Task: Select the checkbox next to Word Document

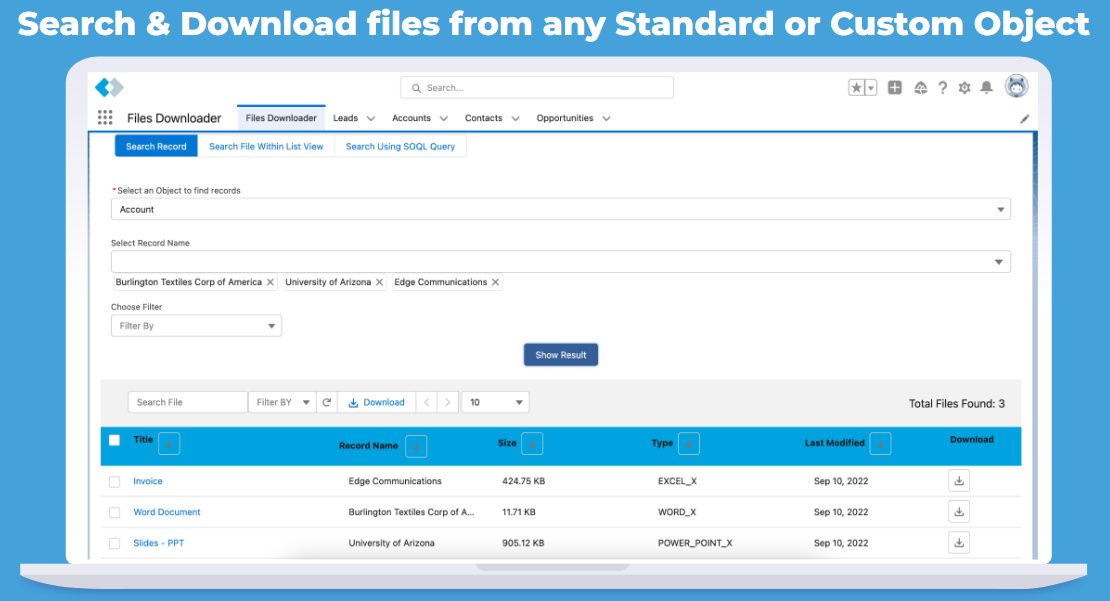Action: pos(114,511)
